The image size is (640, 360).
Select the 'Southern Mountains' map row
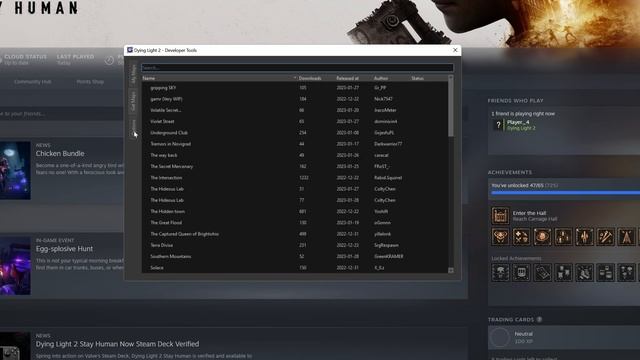point(295,256)
